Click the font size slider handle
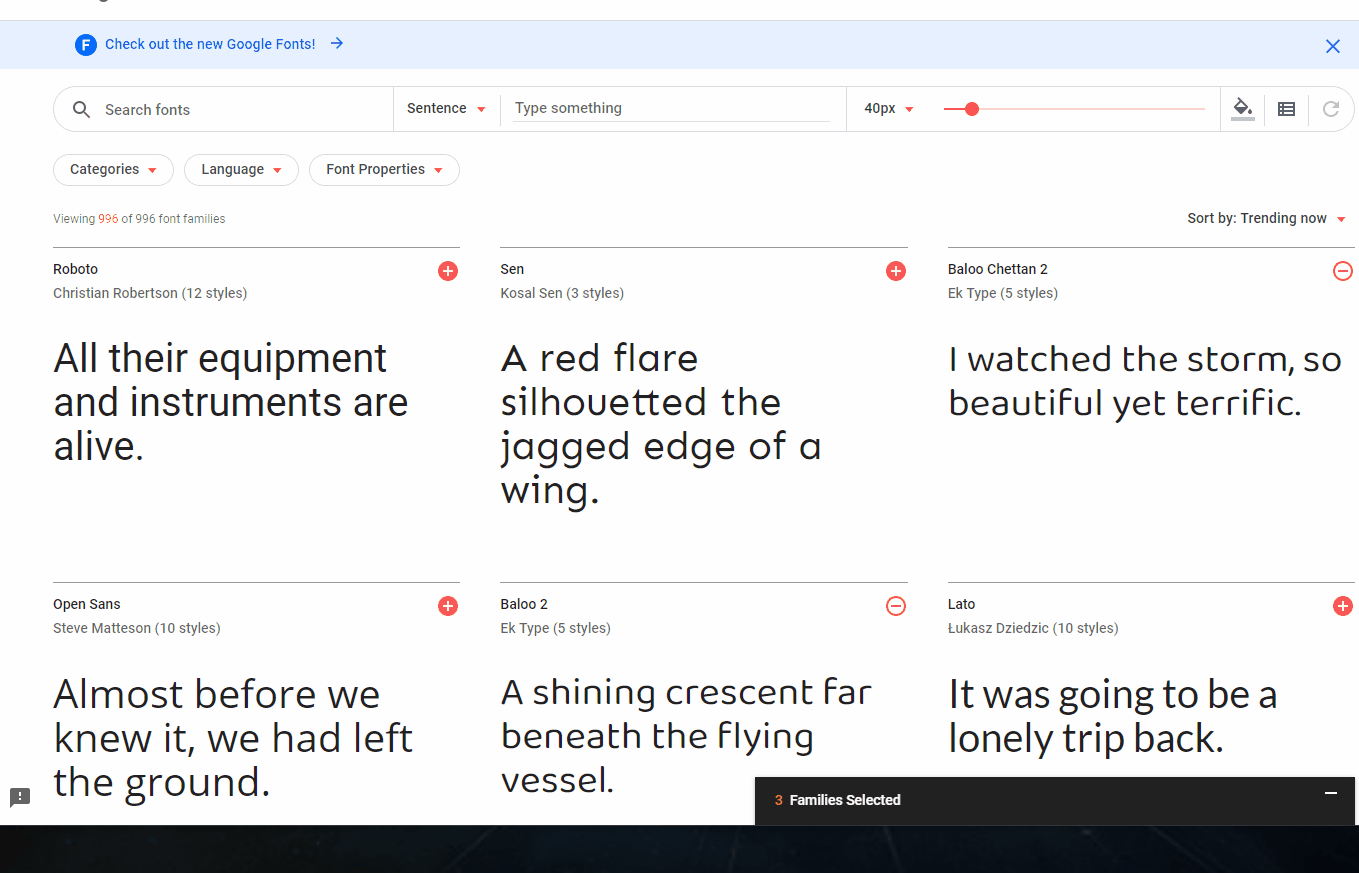Screen dimensions: 1359x873 click(971, 109)
